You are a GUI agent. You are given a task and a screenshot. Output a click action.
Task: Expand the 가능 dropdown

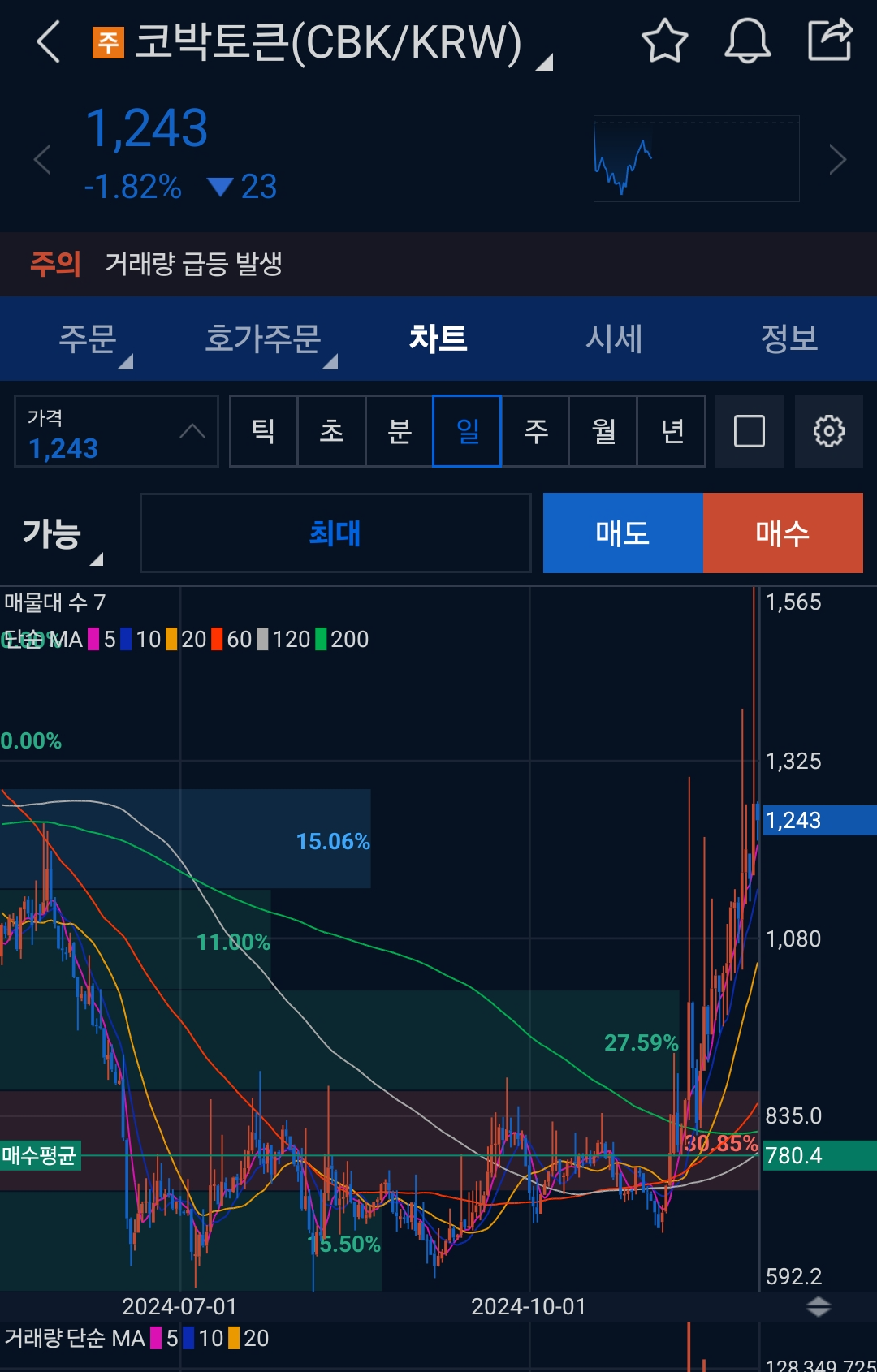62,535
